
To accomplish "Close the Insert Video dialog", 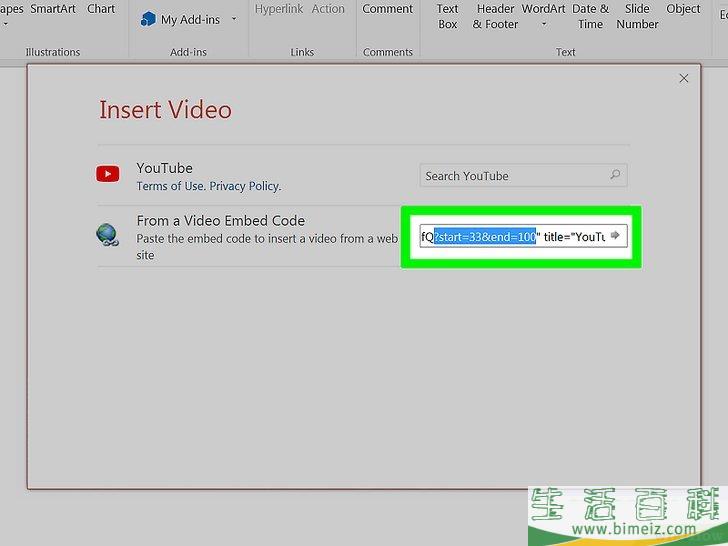I will (683, 78).
